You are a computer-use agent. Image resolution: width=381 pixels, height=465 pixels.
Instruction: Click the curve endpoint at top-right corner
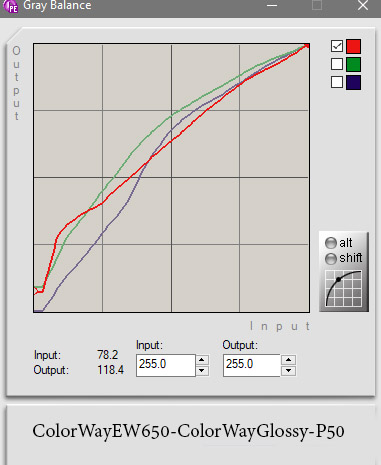(307, 46)
